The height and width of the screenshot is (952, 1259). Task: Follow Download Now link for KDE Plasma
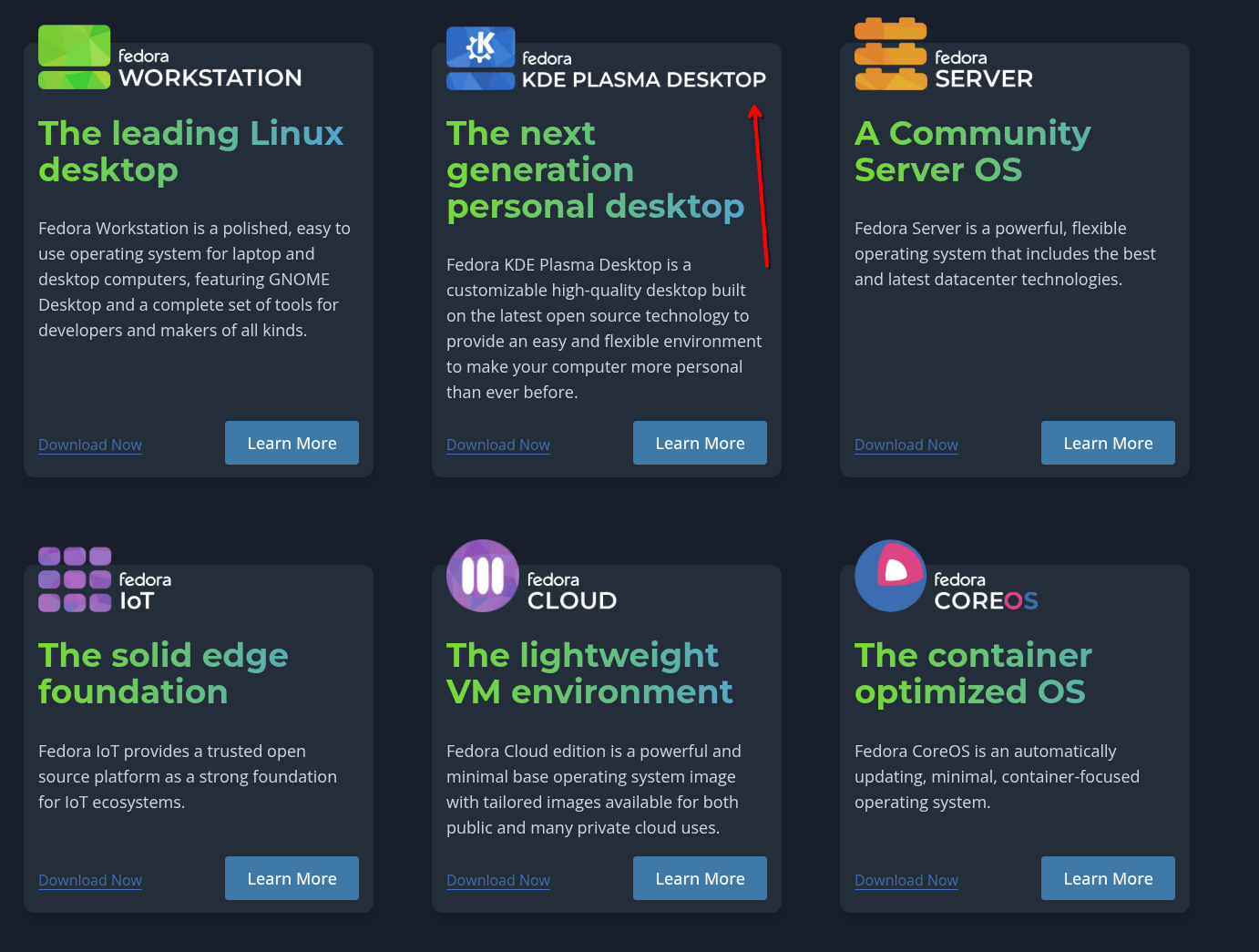[x=498, y=445]
